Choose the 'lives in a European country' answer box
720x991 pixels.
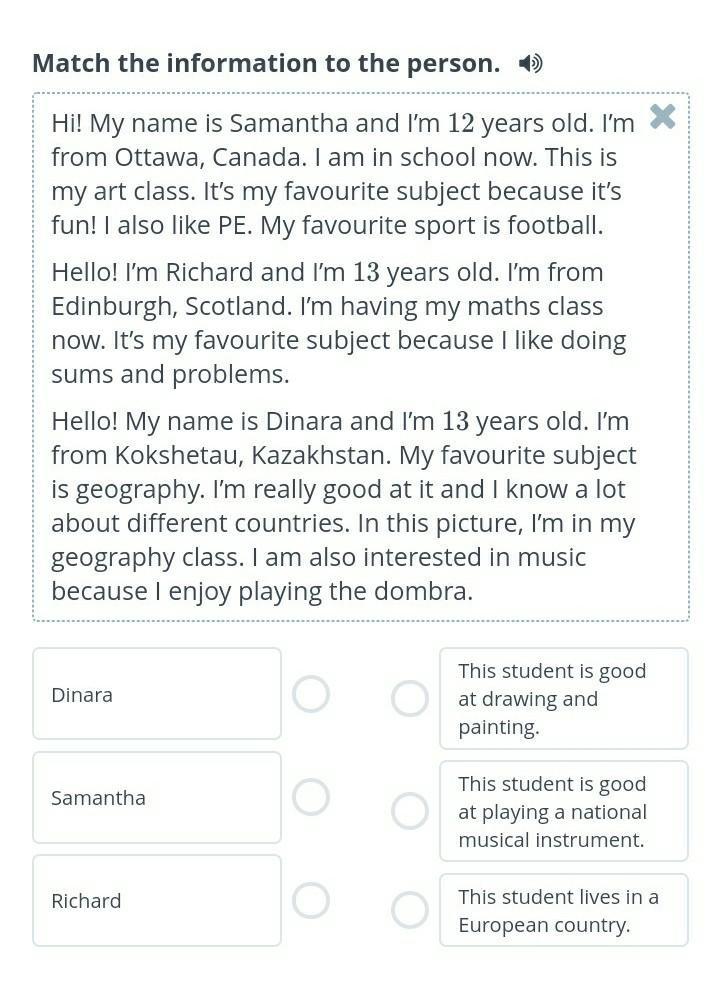(x=563, y=910)
